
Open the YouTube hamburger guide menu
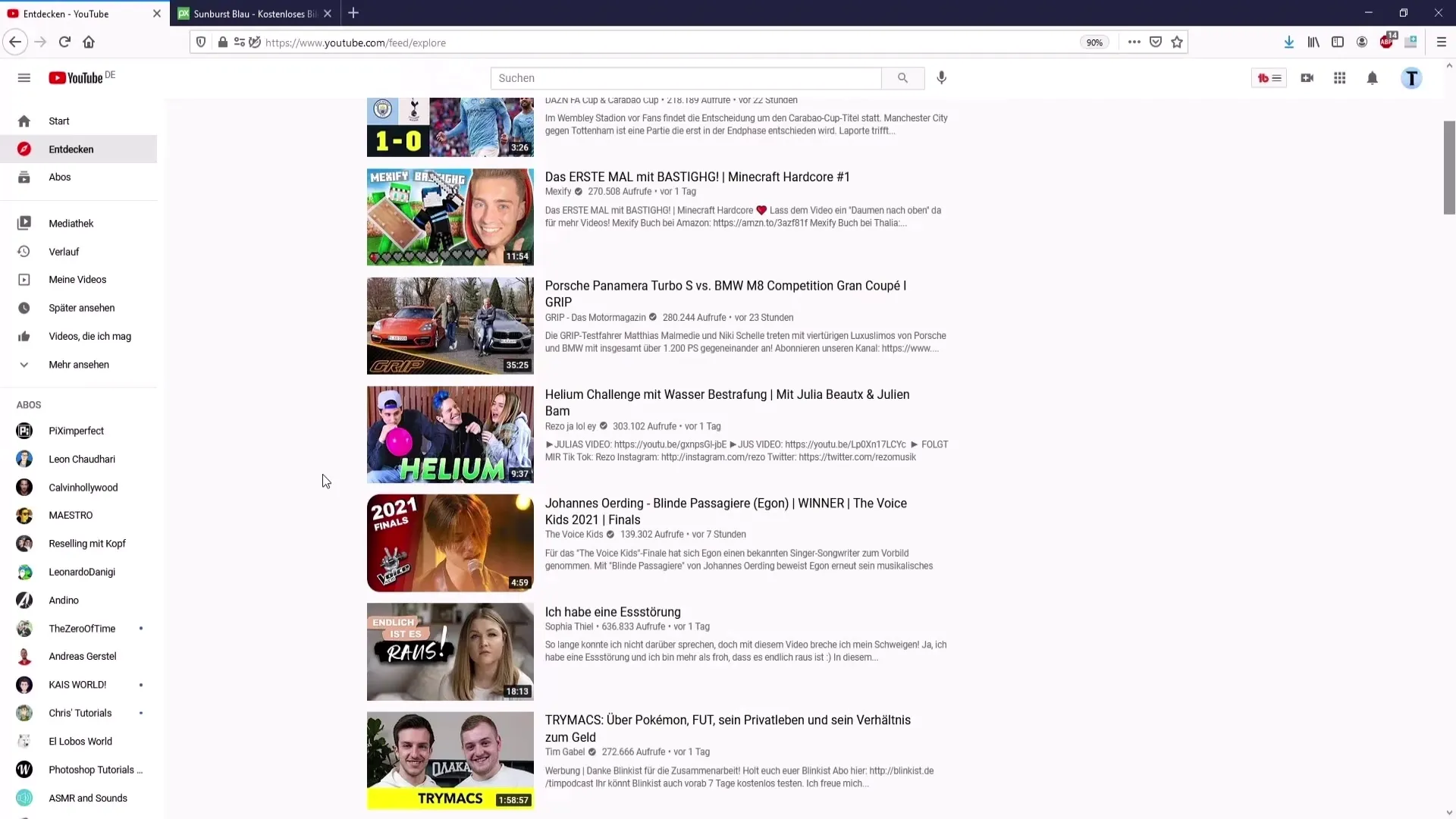point(24,78)
